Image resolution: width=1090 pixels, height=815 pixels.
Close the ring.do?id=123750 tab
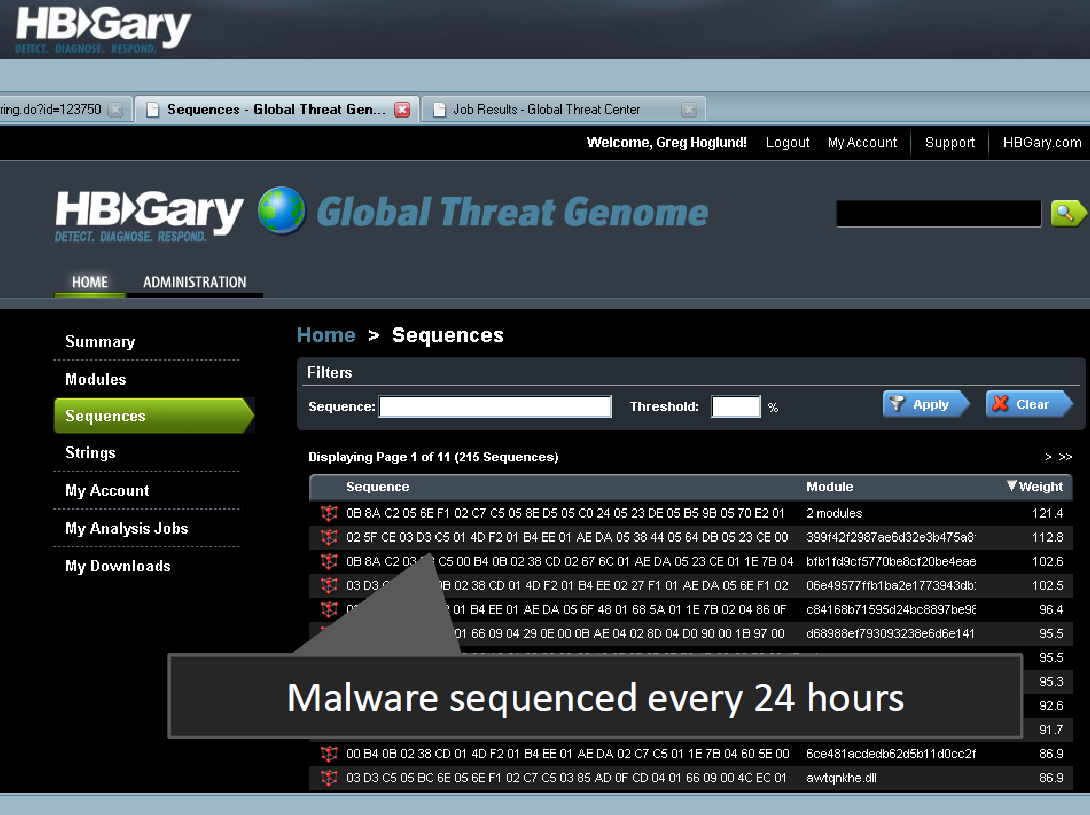[x=116, y=110]
